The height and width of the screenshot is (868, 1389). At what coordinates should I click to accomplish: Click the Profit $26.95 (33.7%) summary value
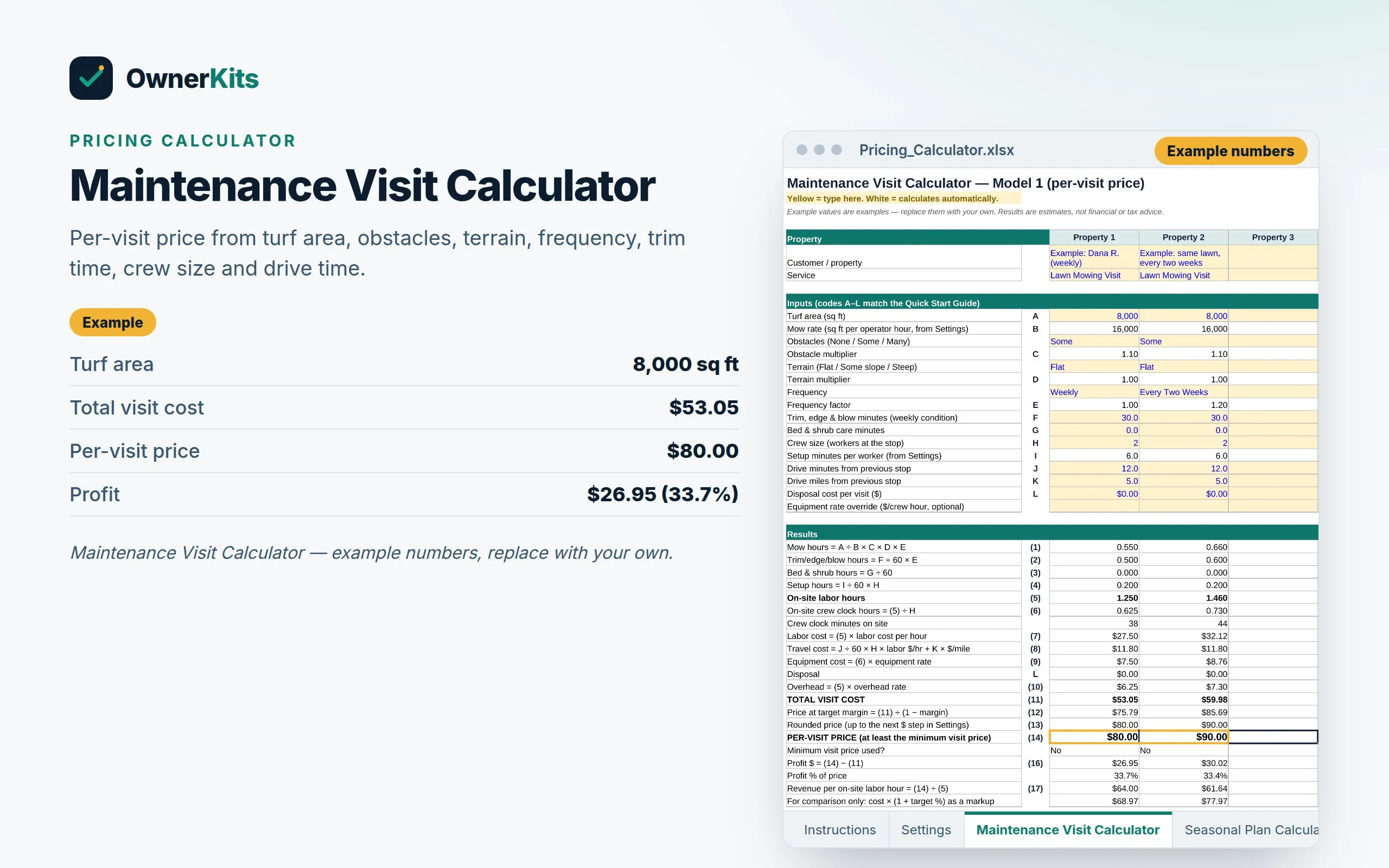(x=662, y=494)
